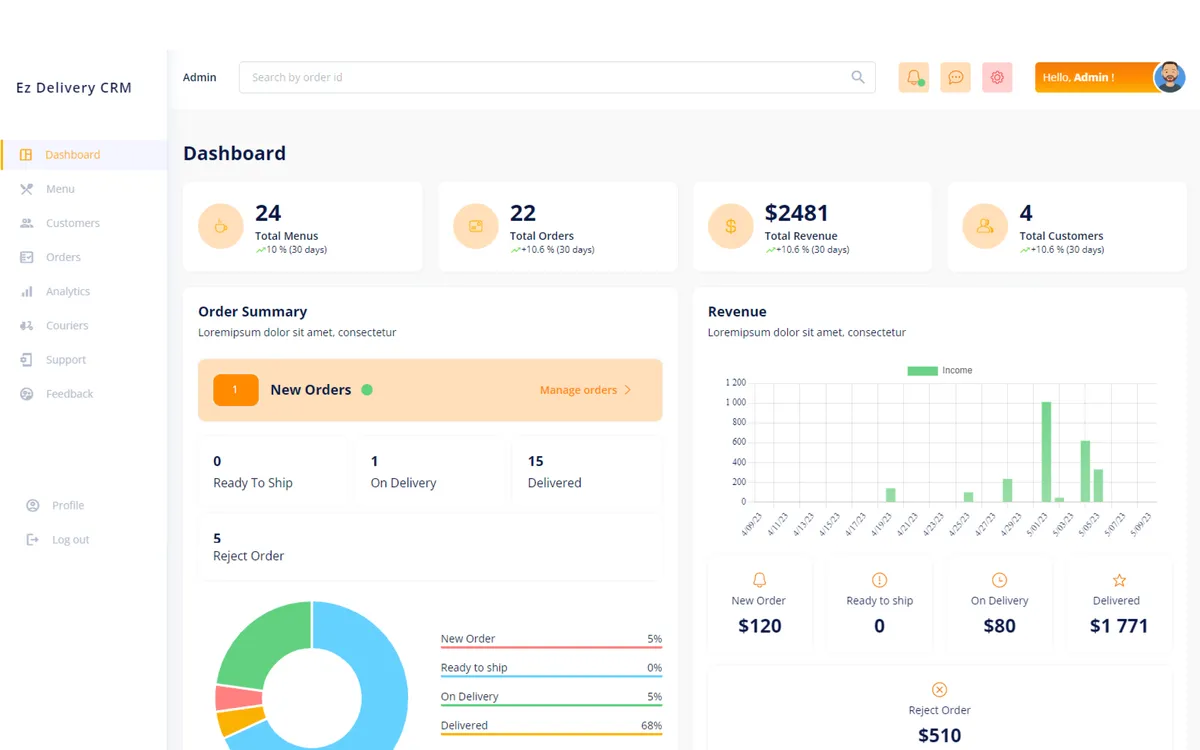1200x750 pixels.
Task: Click the "Ready to ship" 0% legend row
Action: point(551,669)
